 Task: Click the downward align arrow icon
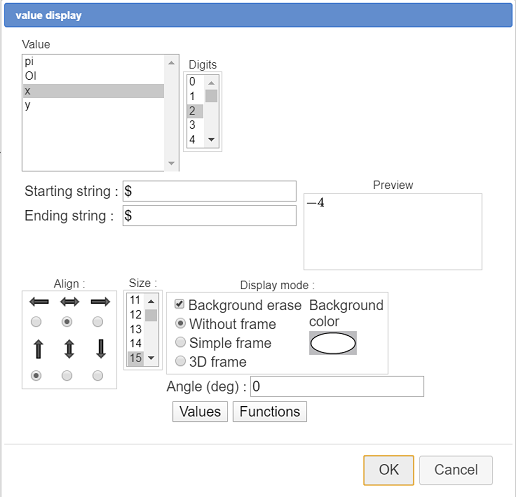[x=101, y=349]
